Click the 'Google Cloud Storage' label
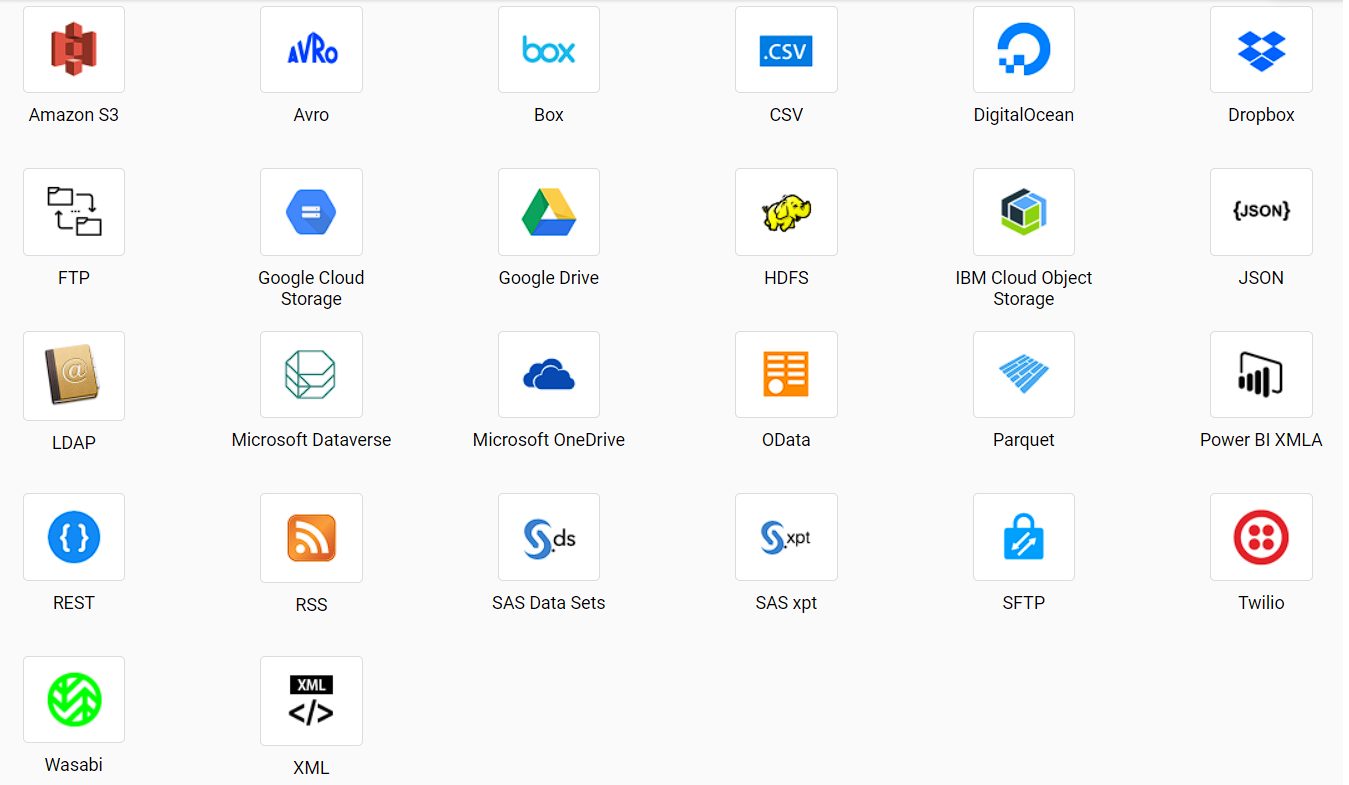This screenshot has height=785, width=1349. [x=311, y=288]
